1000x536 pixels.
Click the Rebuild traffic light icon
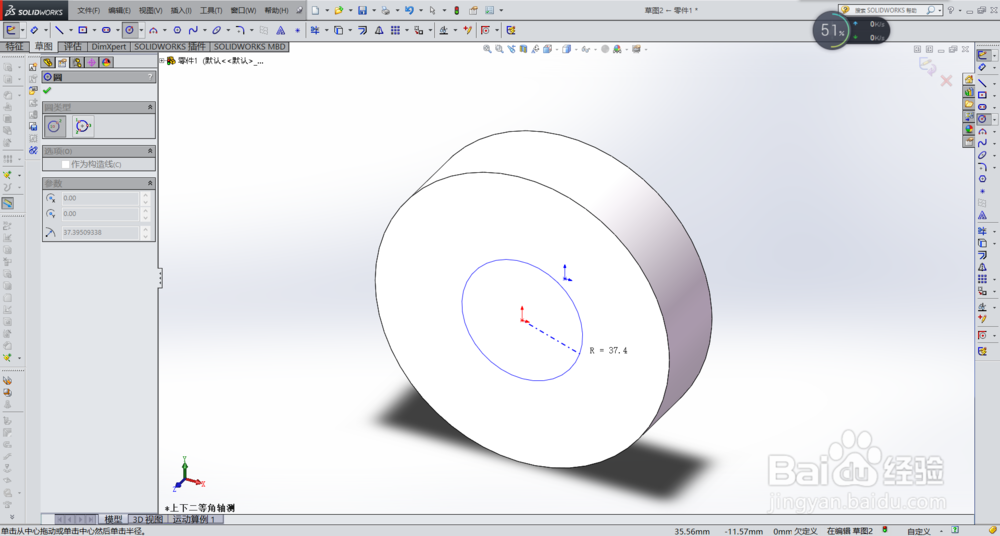coord(457,10)
